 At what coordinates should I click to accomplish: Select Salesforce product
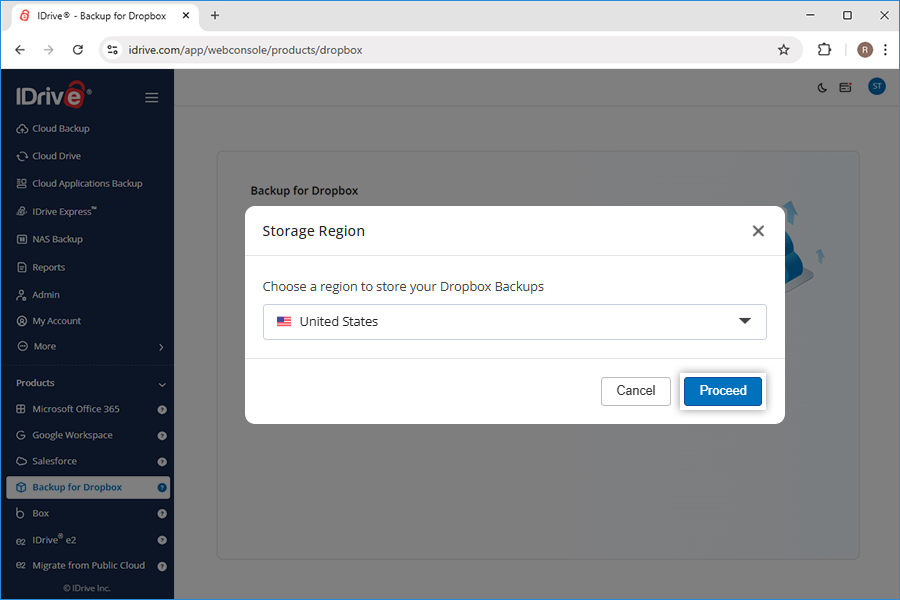54,461
